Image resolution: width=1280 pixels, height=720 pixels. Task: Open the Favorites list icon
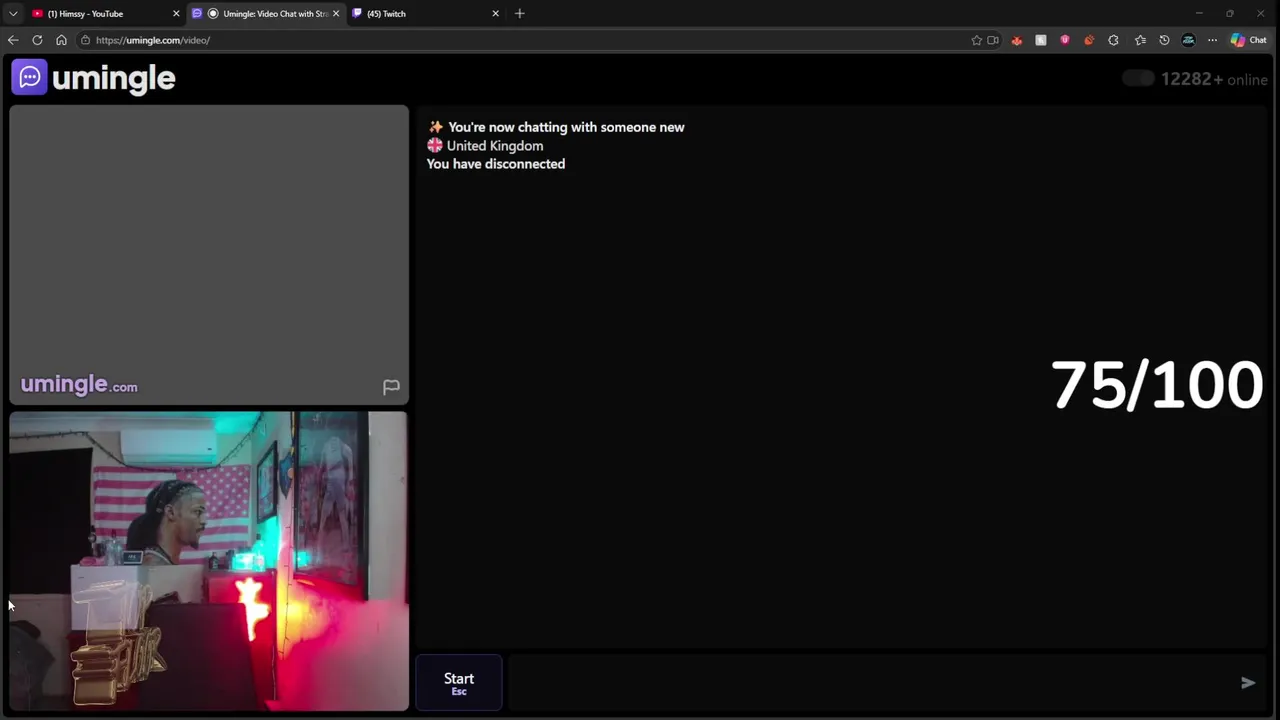click(1140, 40)
